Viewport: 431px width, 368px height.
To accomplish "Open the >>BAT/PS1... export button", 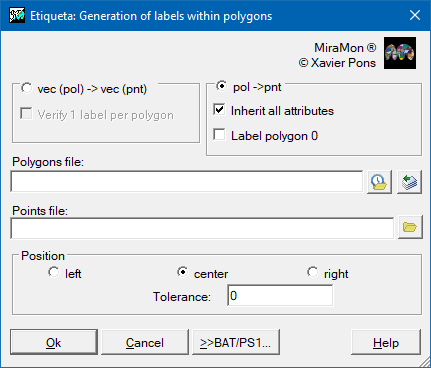I will coord(236,342).
